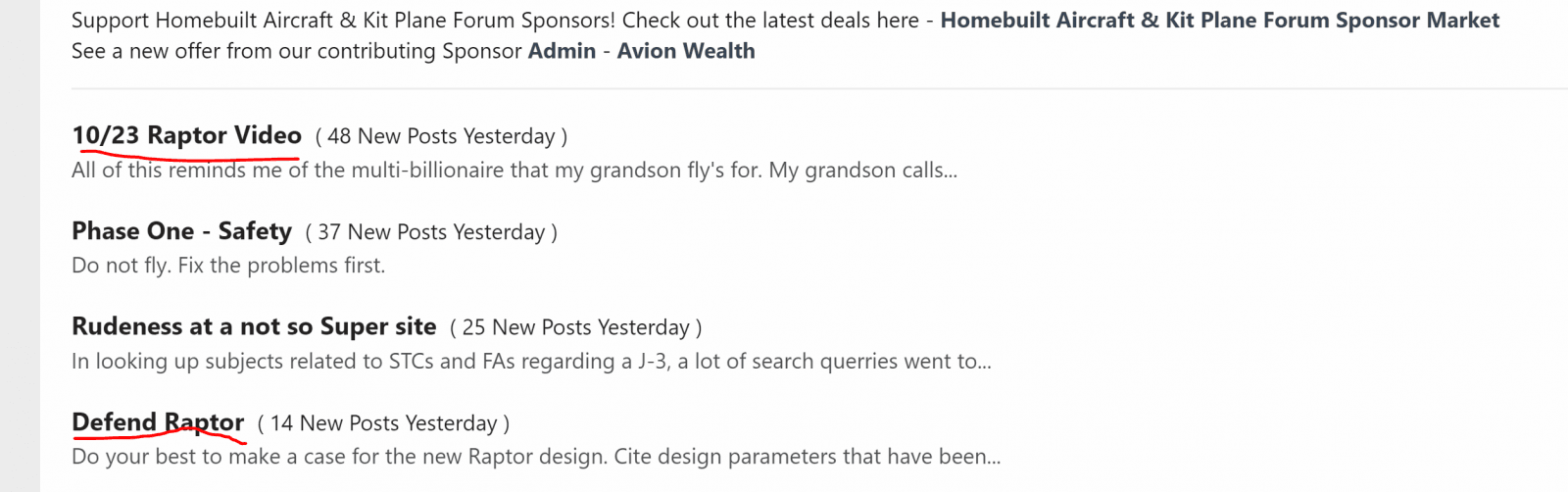Open the Defend Raptor thread
Image resolution: width=1568 pixels, height=492 pixels.
click(x=158, y=422)
